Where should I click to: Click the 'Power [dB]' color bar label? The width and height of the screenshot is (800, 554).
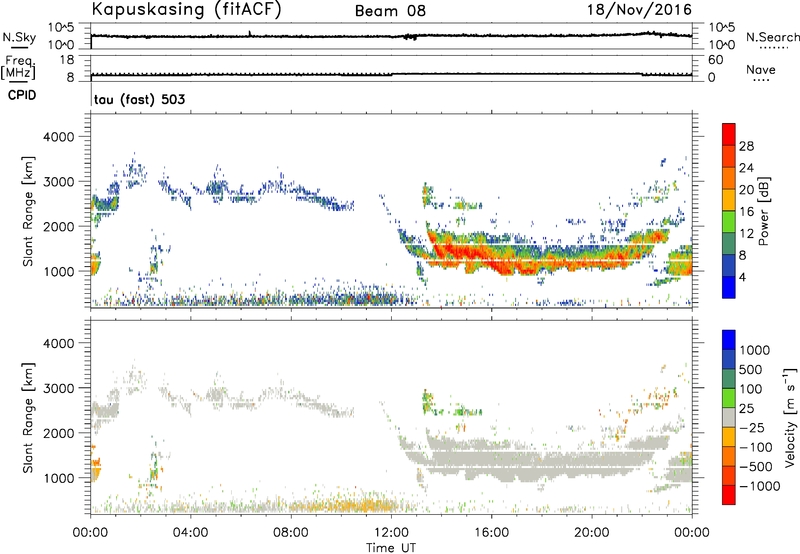(x=763, y=211)
